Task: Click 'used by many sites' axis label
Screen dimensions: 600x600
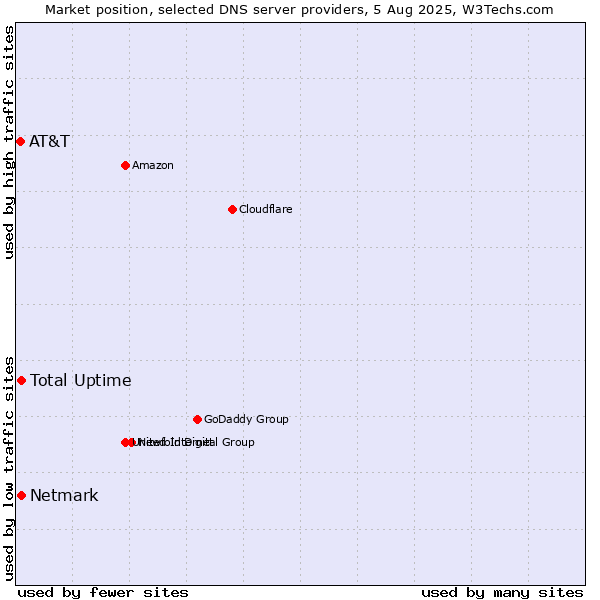Action: click(502, 593)
